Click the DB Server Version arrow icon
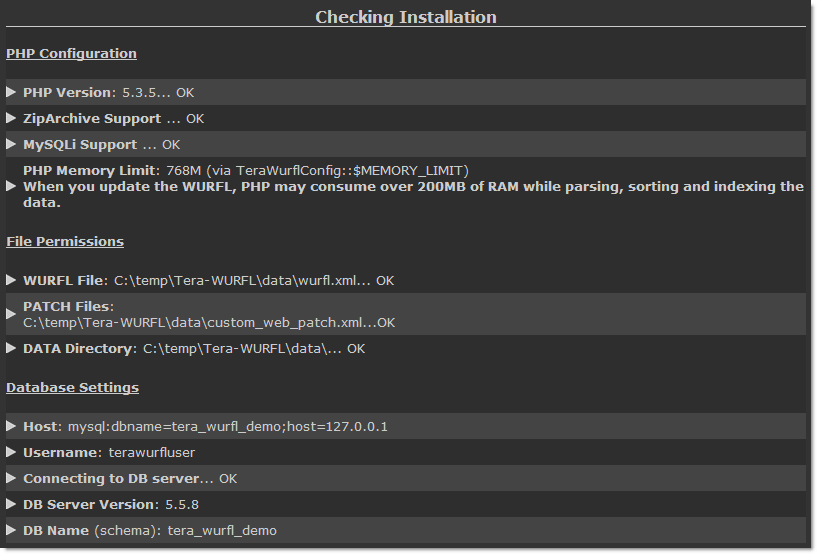817x554 pixels. point(11,504)
